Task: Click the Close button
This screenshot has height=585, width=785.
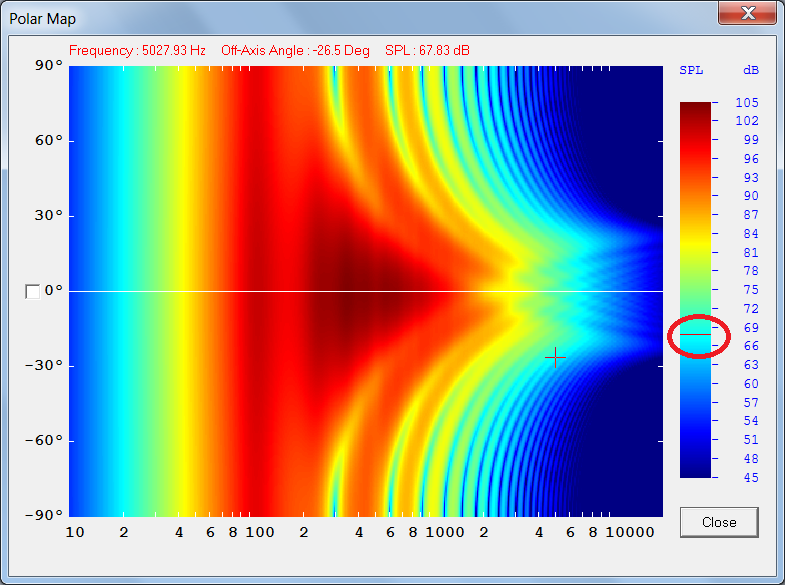Action: pyautogui.click(x=719, y=522)
